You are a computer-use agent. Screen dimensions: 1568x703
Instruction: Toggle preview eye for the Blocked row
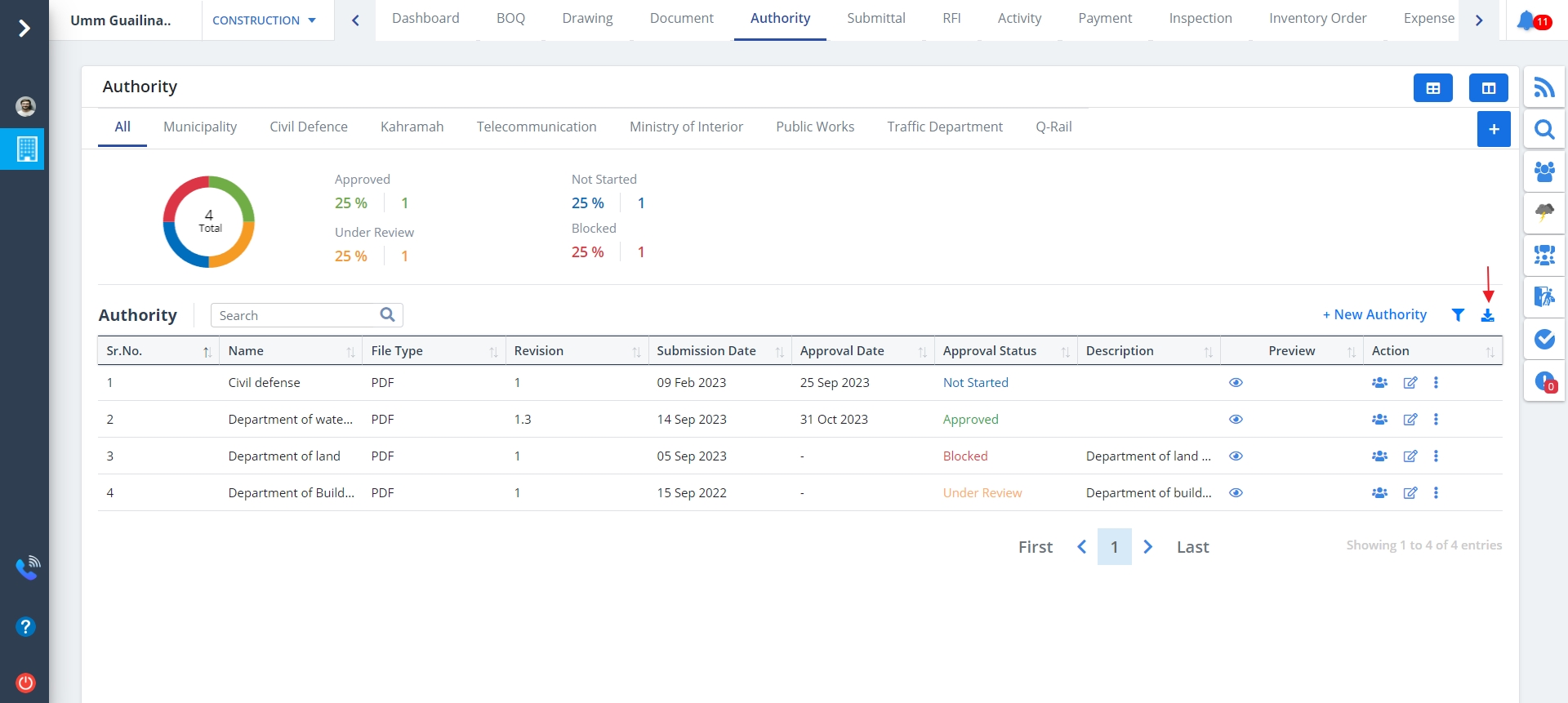(1236, 456)
